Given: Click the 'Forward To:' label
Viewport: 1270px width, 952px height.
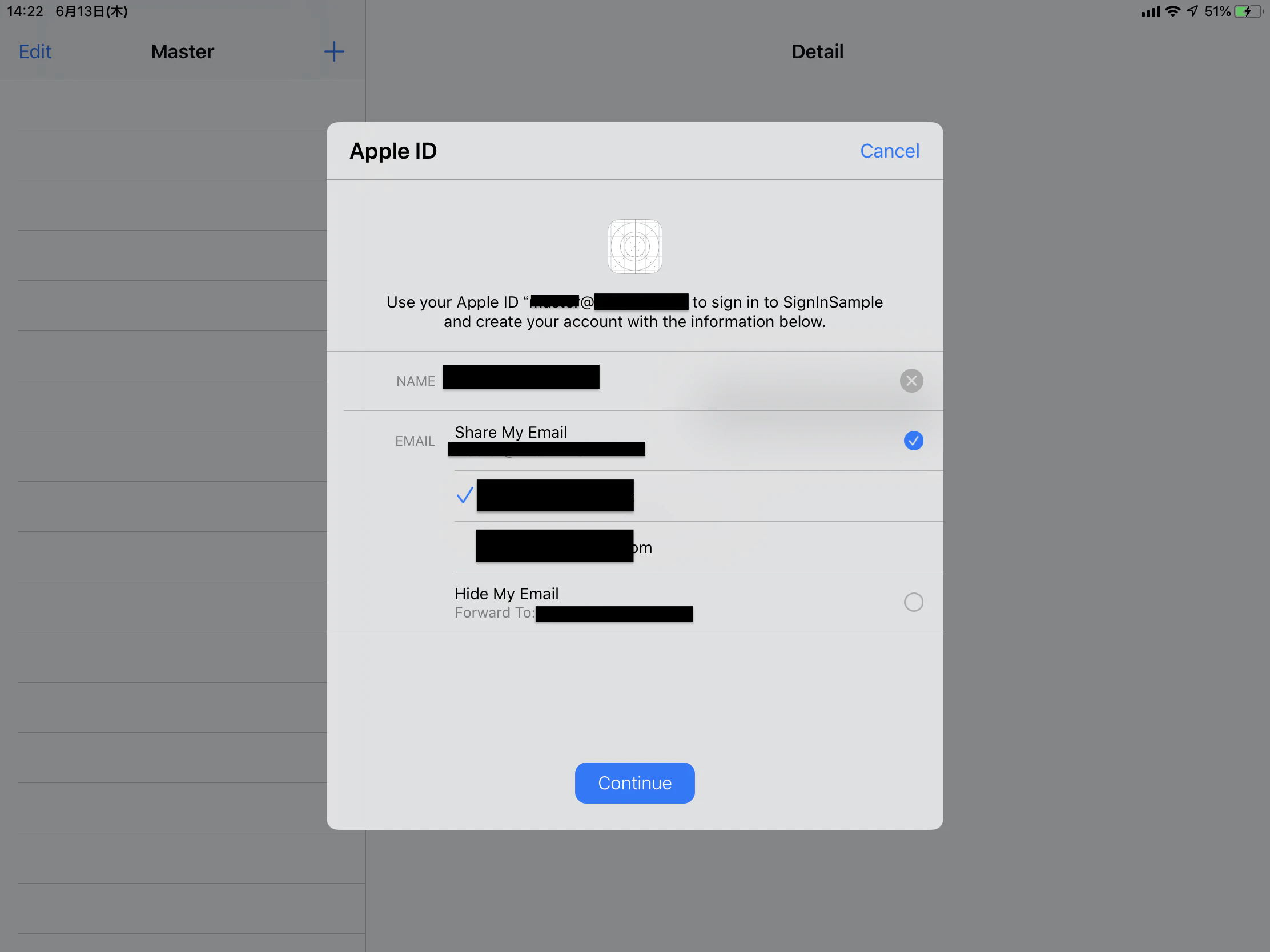Looking at the screenshot, I should click(x=495, y=613).
